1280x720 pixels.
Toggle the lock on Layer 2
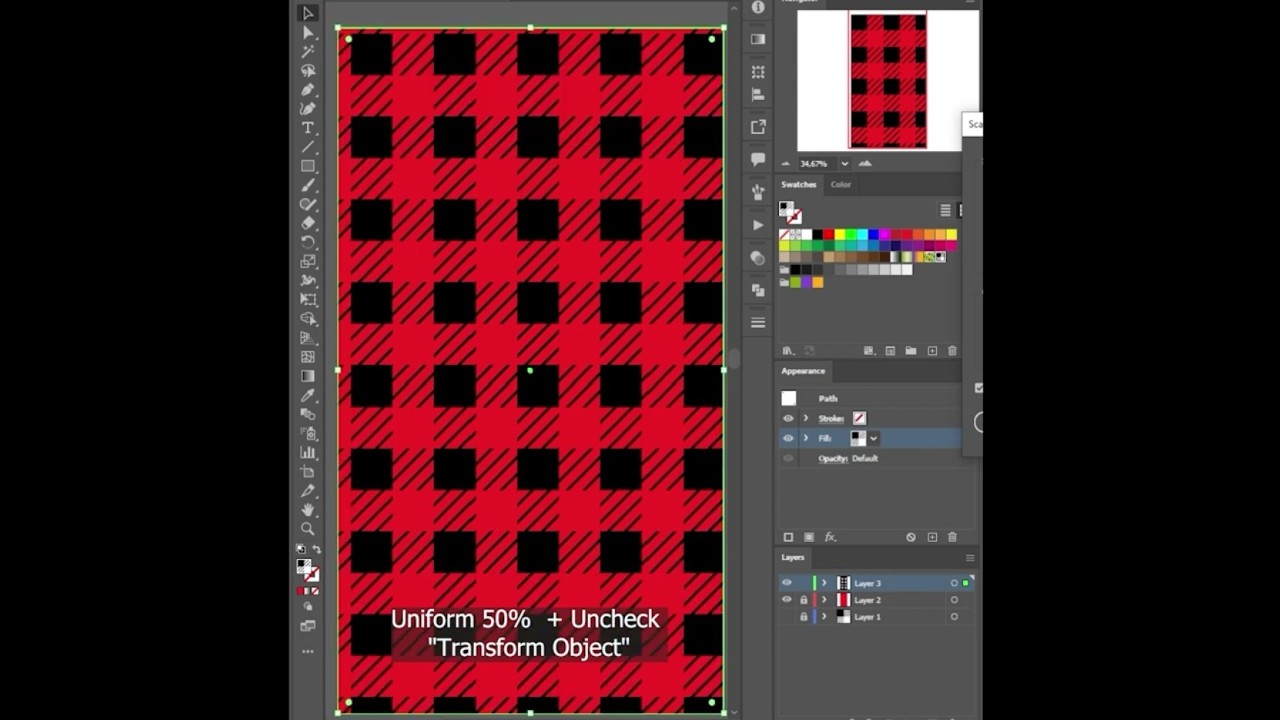[x=803, y=600]
